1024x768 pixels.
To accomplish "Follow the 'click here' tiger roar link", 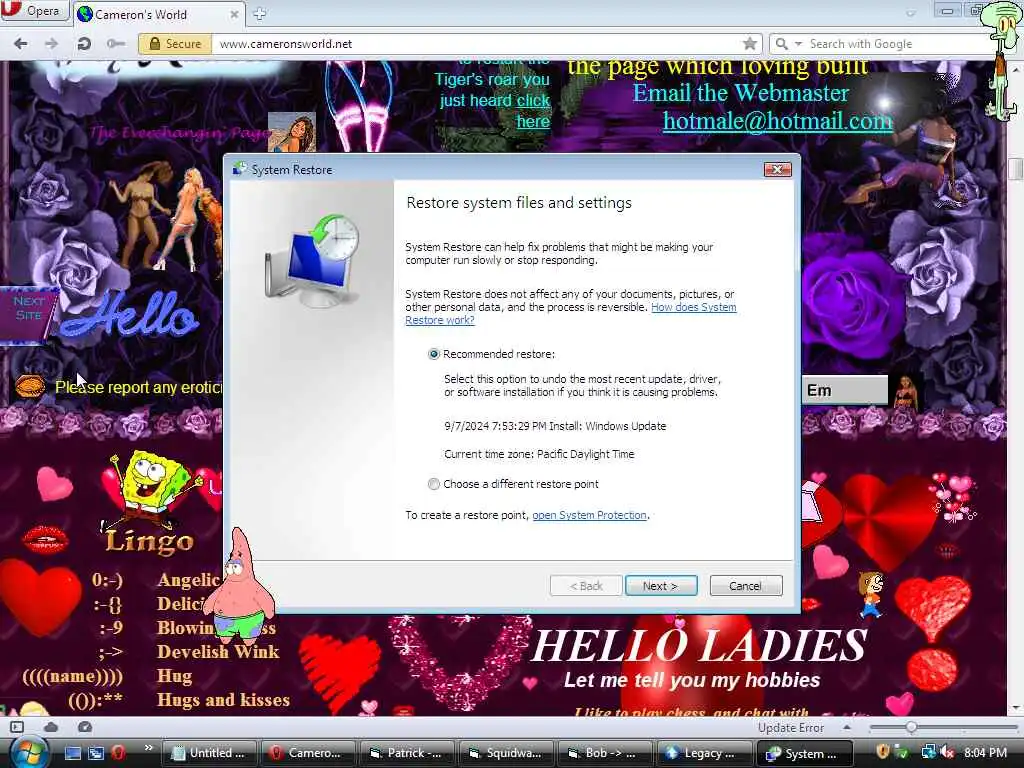I will coord(534,111).
